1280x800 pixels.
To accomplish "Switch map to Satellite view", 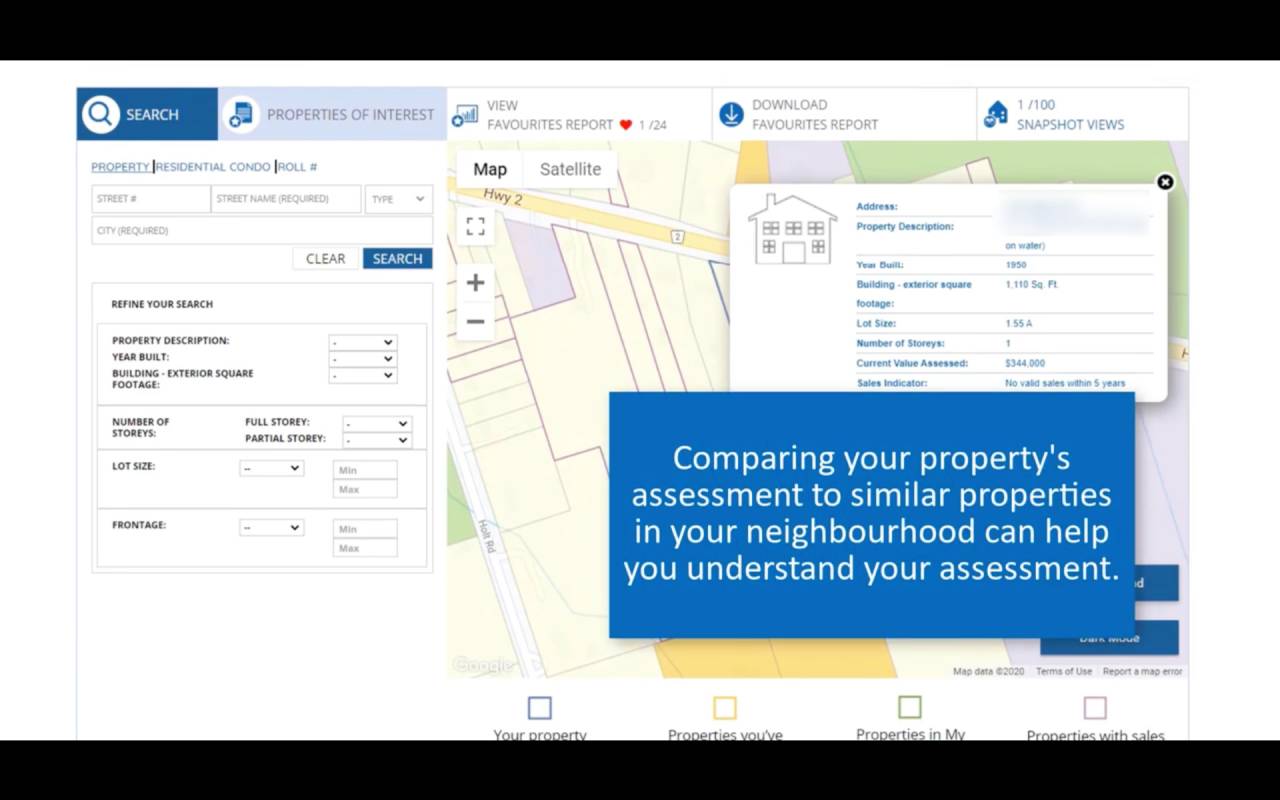I will coord(570,169).
